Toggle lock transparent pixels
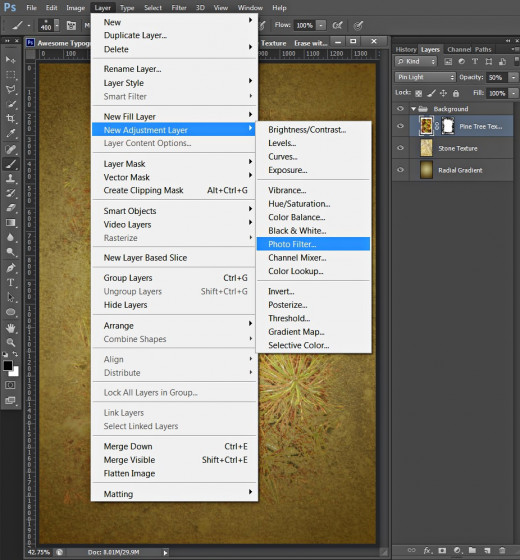 tap(419, 94)
